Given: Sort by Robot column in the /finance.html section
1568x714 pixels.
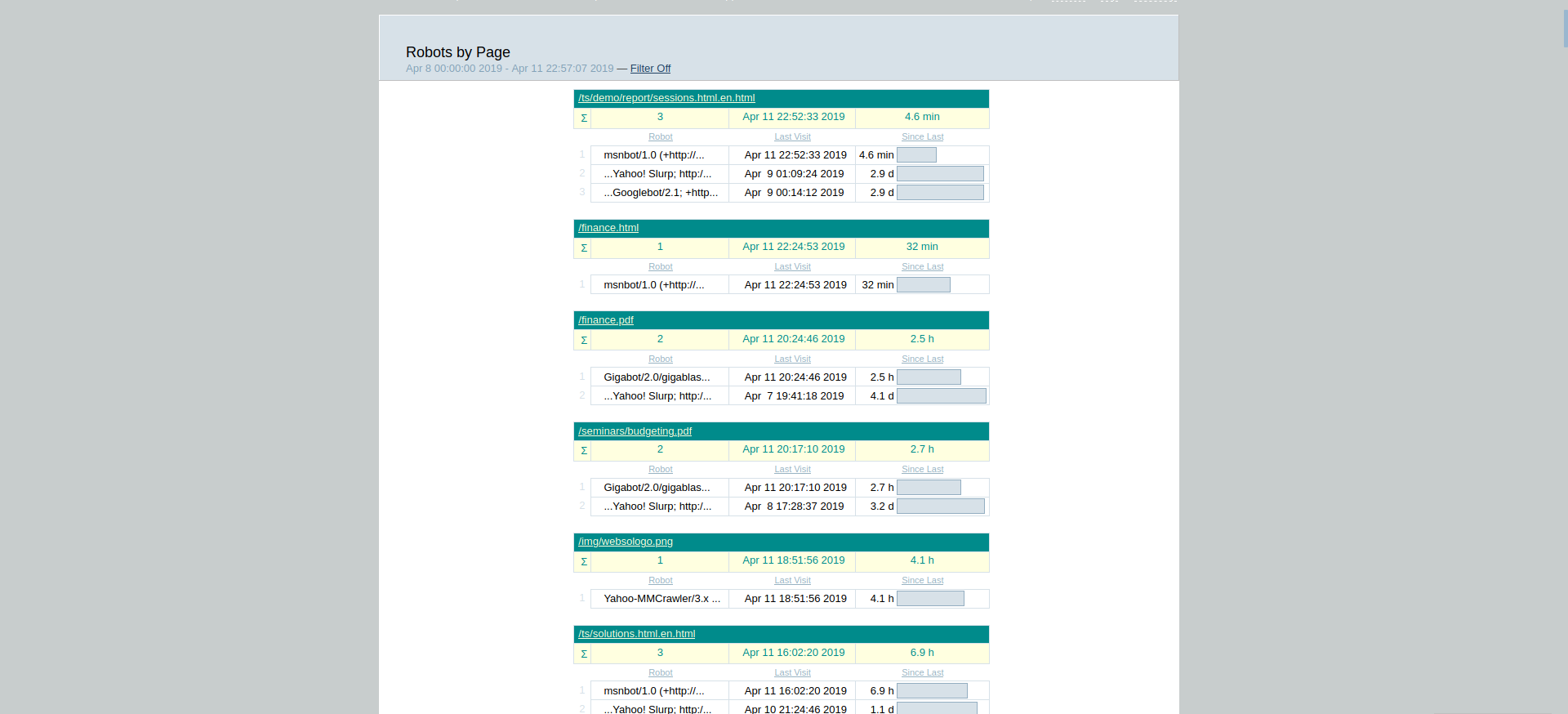Looking at the screenshot, I should pyautogui.click(x=660, y=267).
